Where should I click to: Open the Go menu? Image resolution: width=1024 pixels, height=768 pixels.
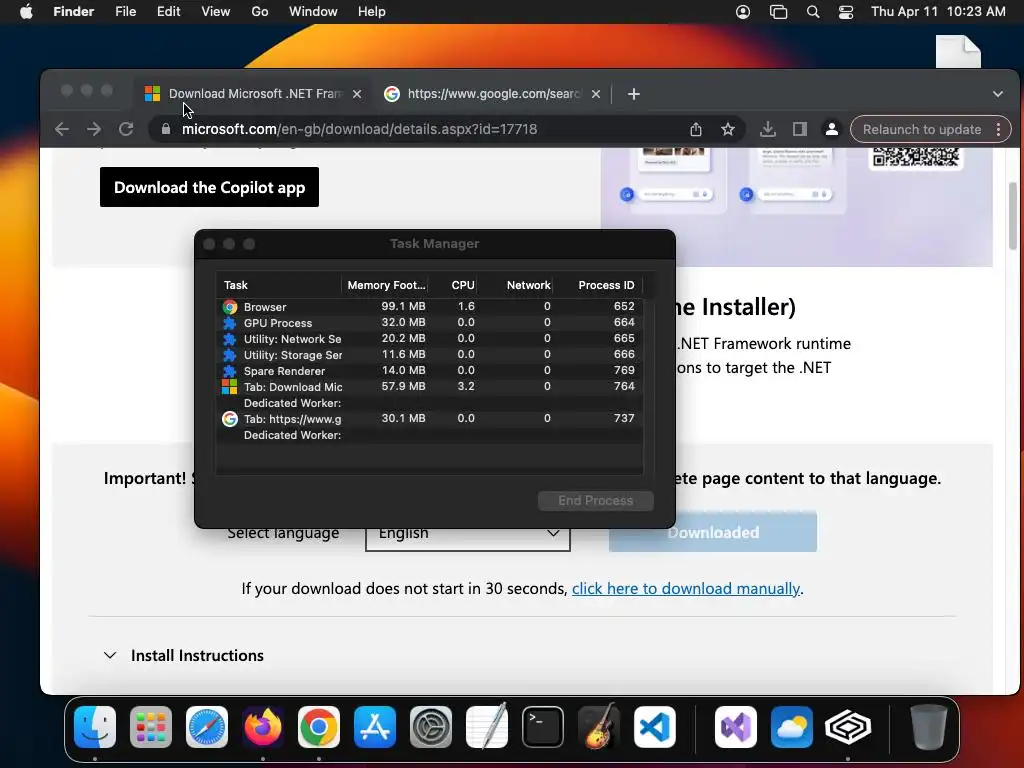click(x=260, y=12)
